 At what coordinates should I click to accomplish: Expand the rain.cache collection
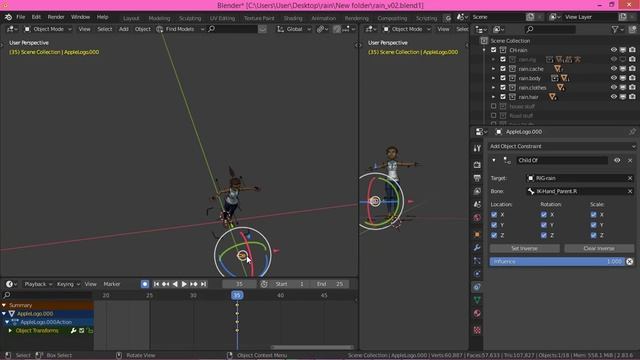click(x=493, y=69)
